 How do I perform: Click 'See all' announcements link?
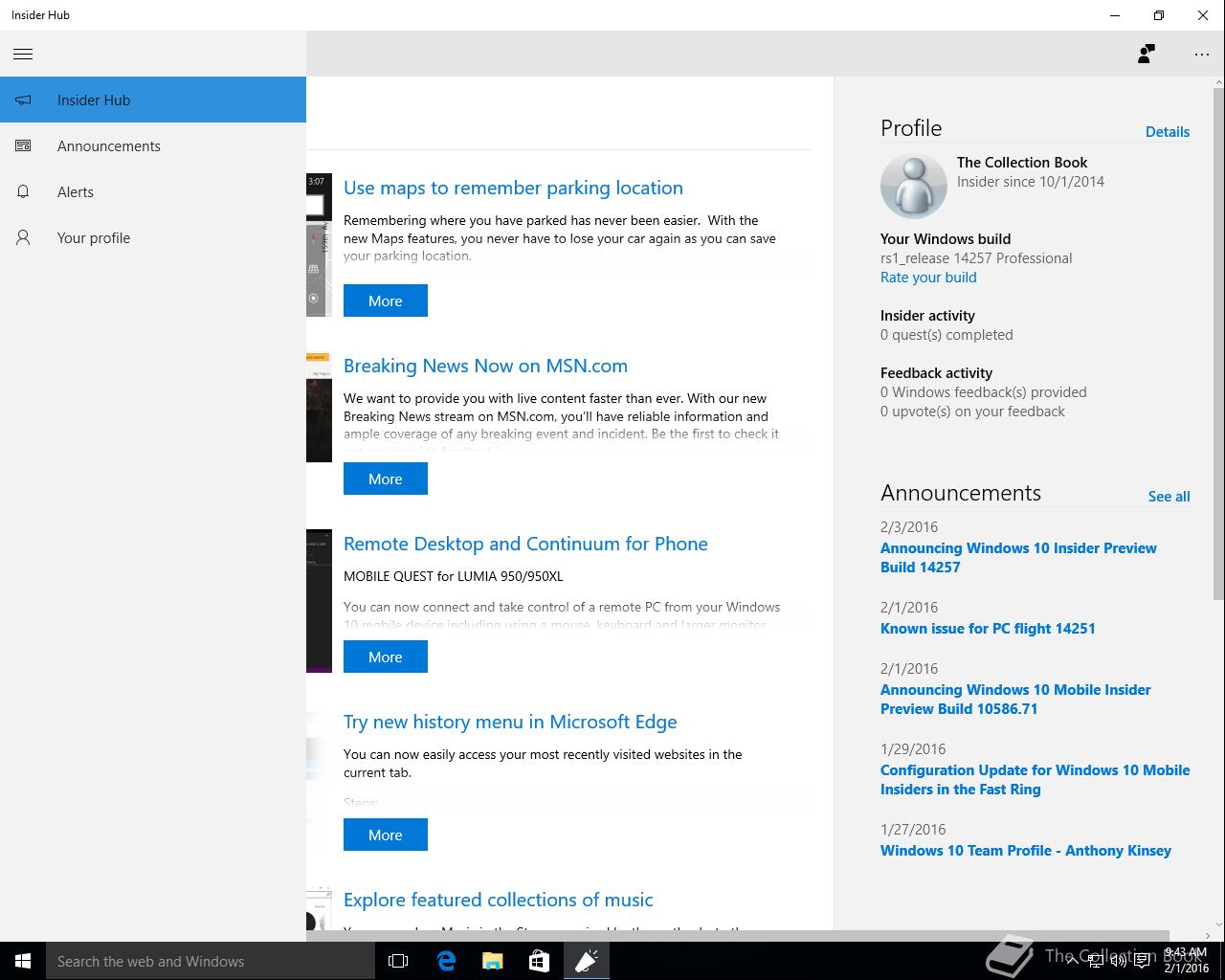pos(1169,497)
